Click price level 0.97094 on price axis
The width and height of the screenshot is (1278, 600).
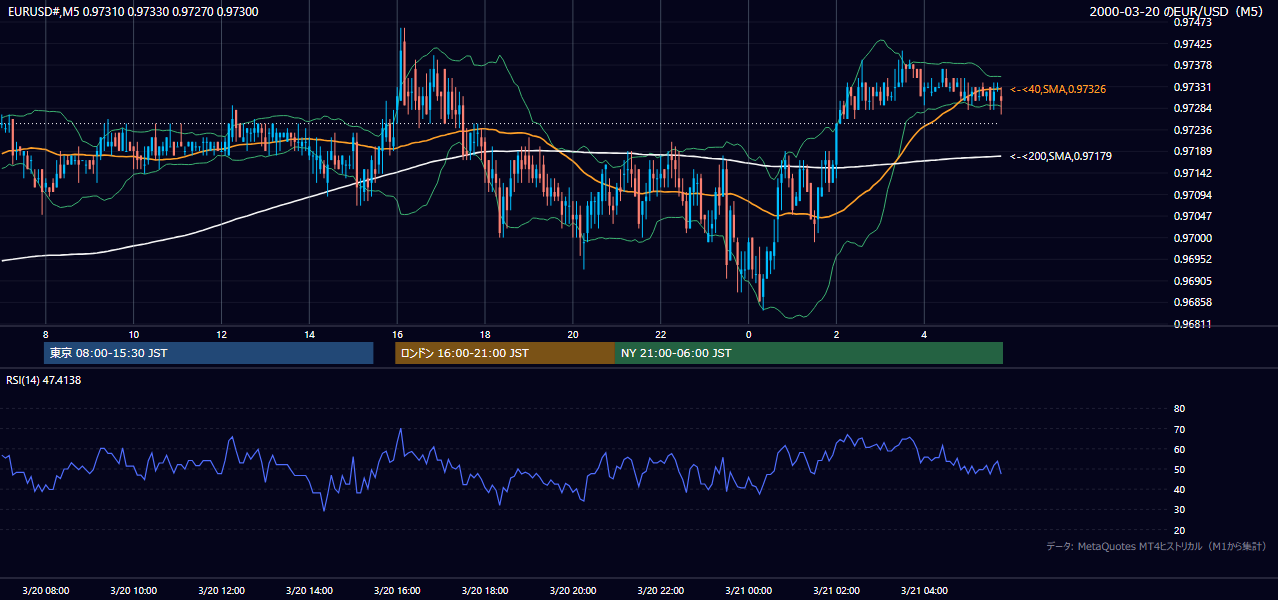1192,195
